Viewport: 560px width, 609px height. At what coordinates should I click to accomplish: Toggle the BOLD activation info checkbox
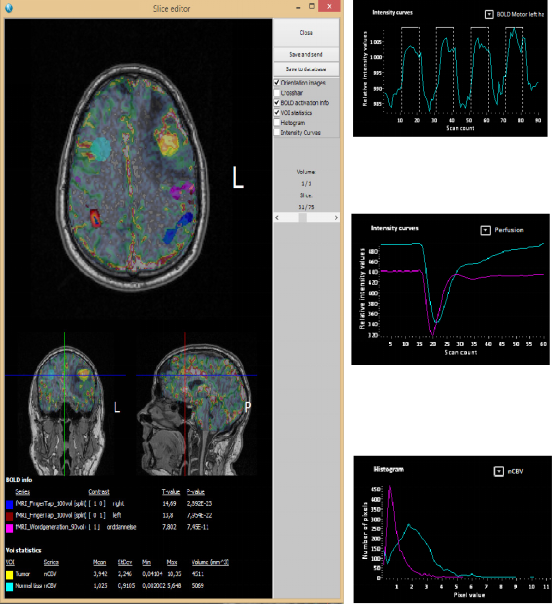point(277,103)
